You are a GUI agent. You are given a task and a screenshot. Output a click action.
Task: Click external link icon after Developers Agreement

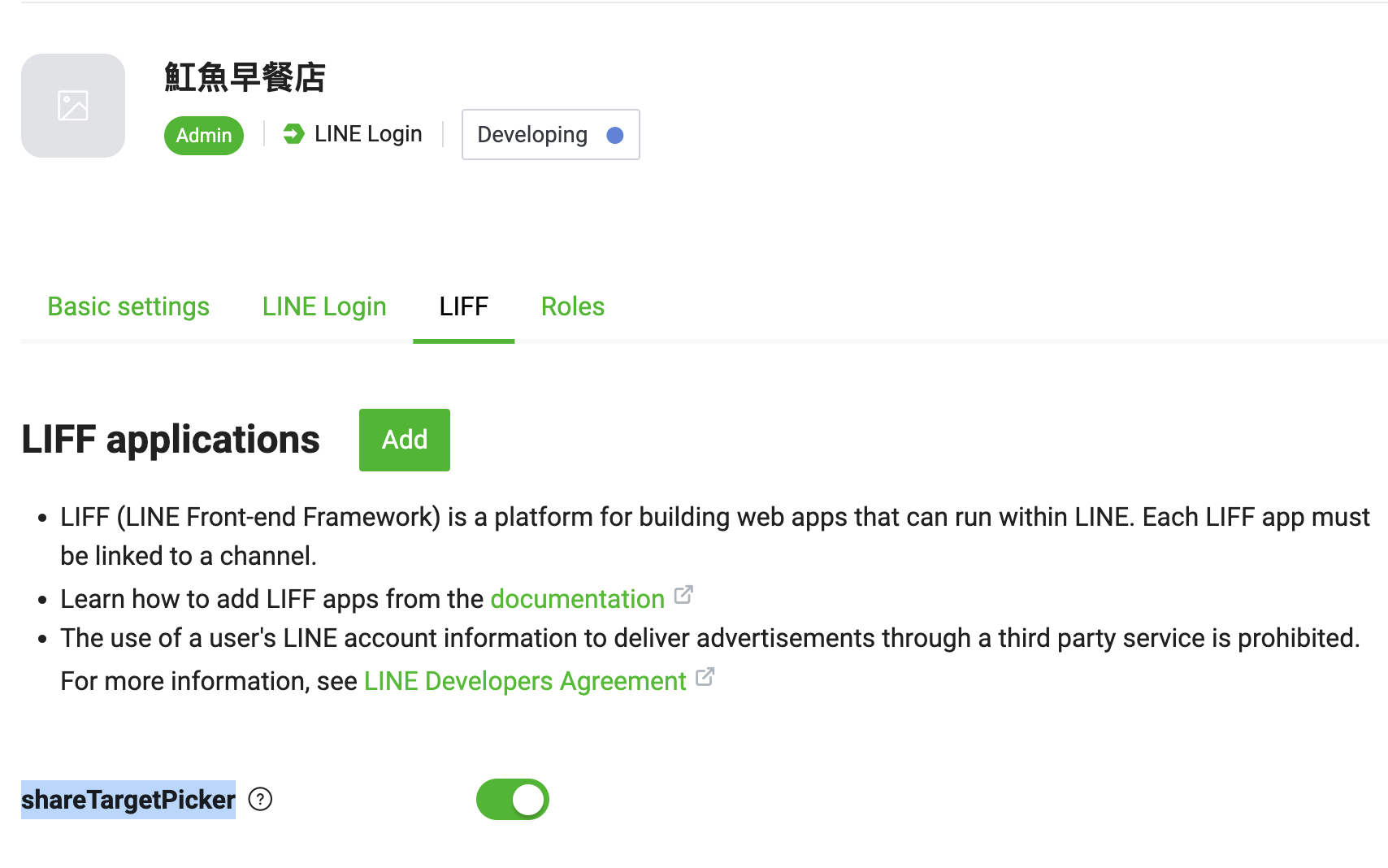[705, 677]
